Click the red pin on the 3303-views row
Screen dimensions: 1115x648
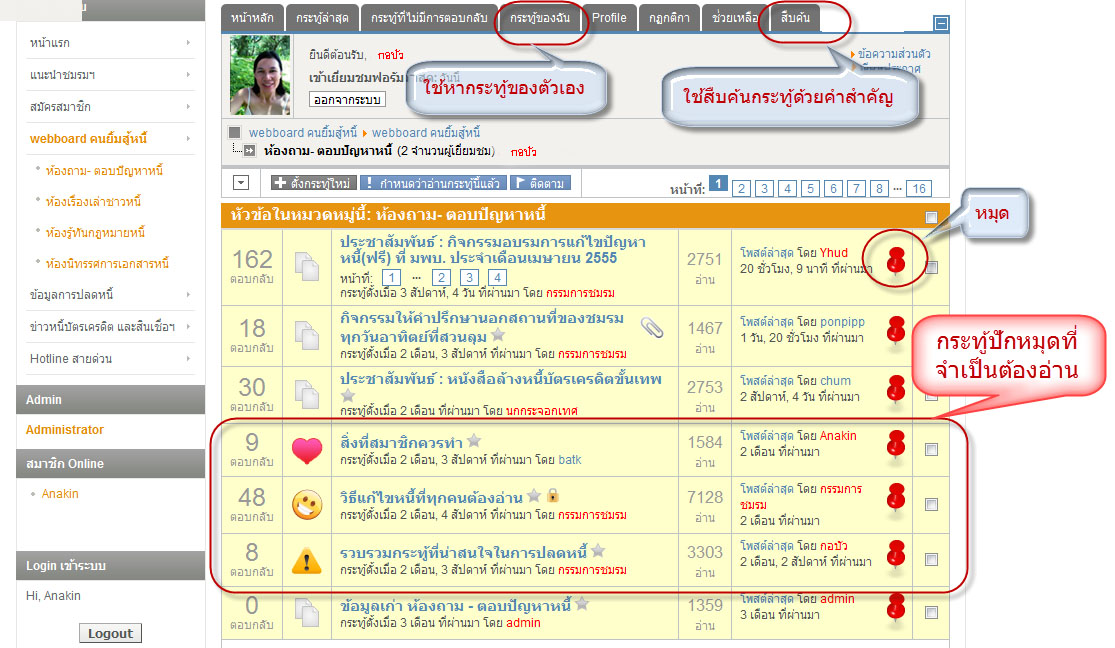pos(896,554)
